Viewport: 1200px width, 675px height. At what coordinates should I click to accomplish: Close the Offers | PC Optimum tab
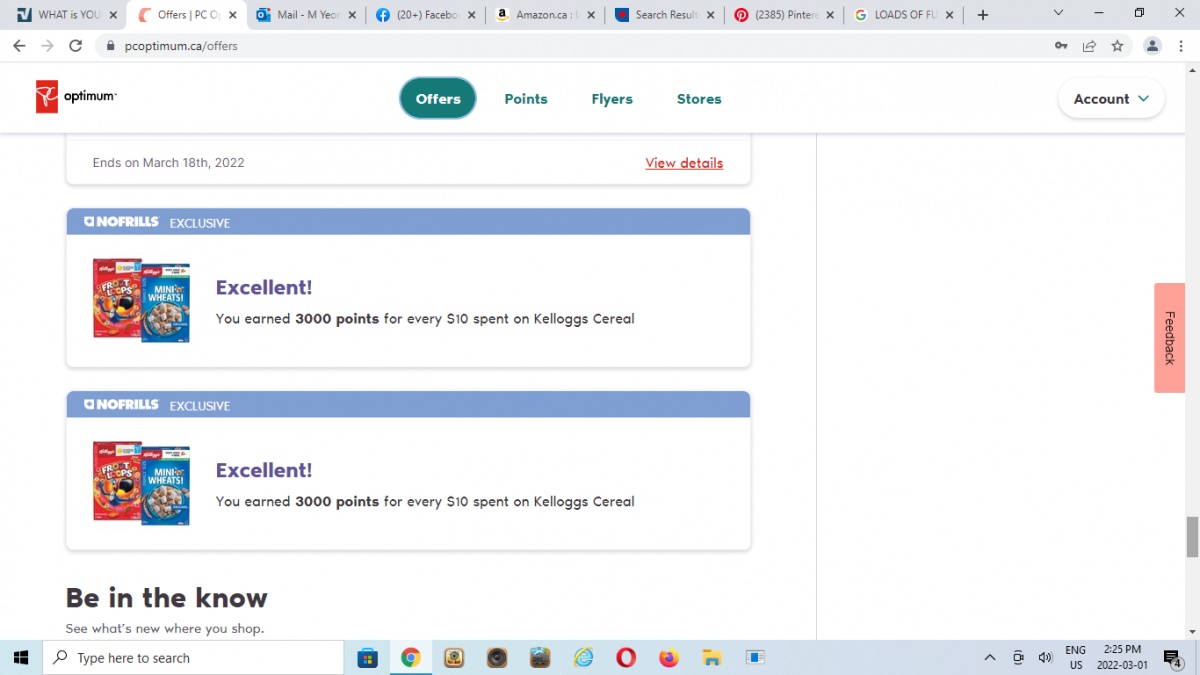(233, 15)
